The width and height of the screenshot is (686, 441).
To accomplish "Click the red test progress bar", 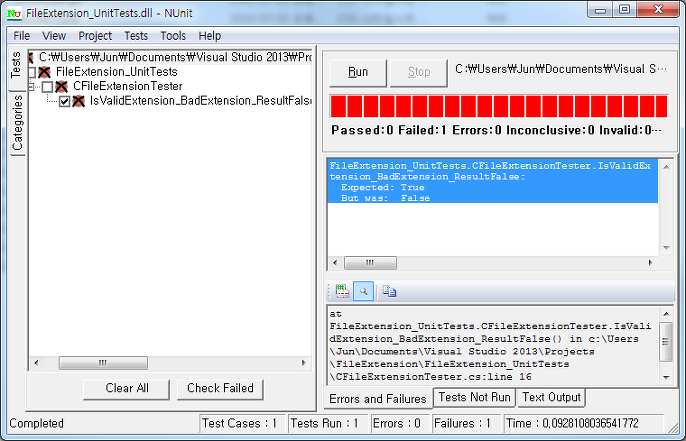I will pyautogui.click(x=499, y=106).
